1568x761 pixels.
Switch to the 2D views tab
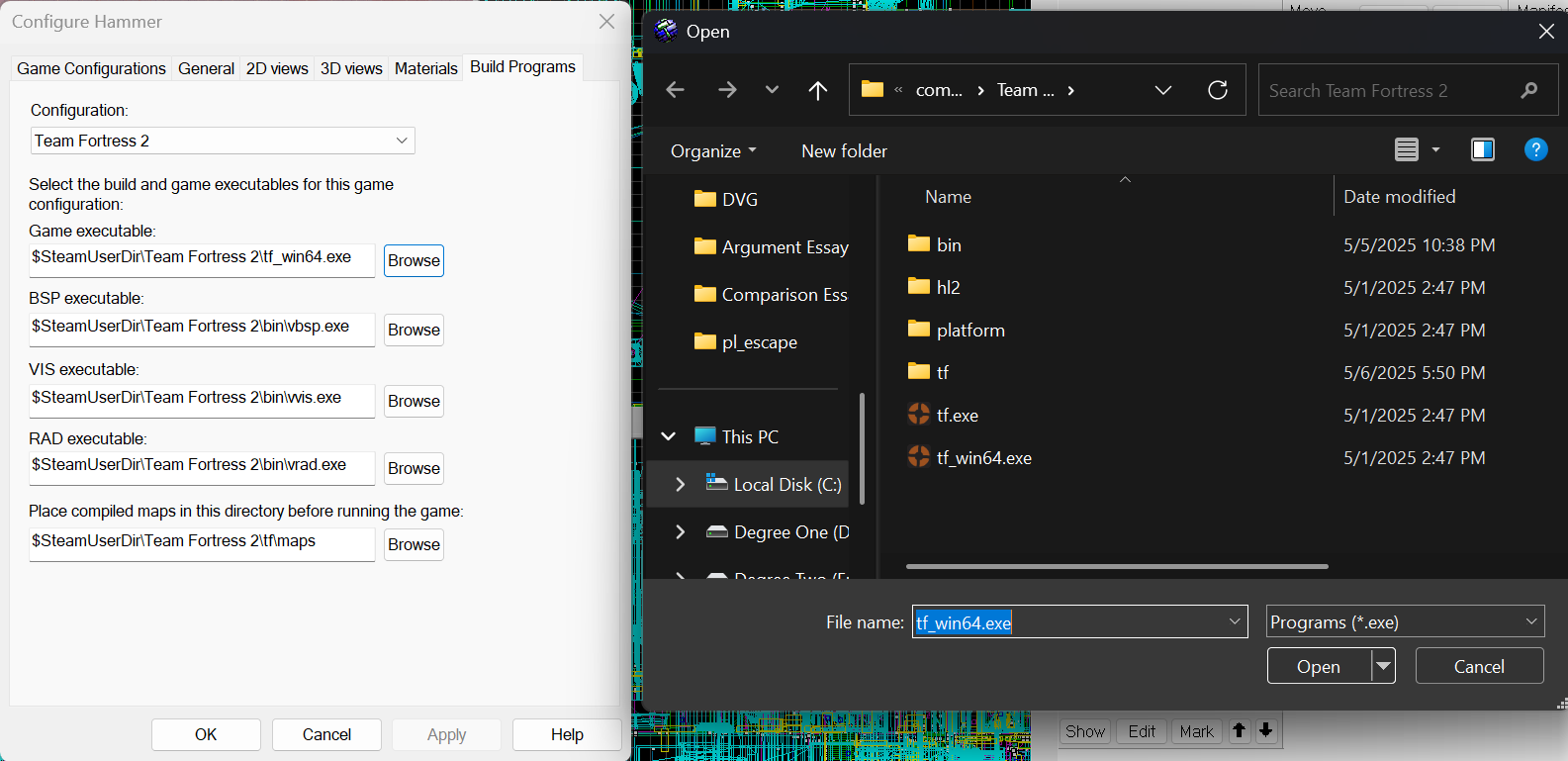277,68
